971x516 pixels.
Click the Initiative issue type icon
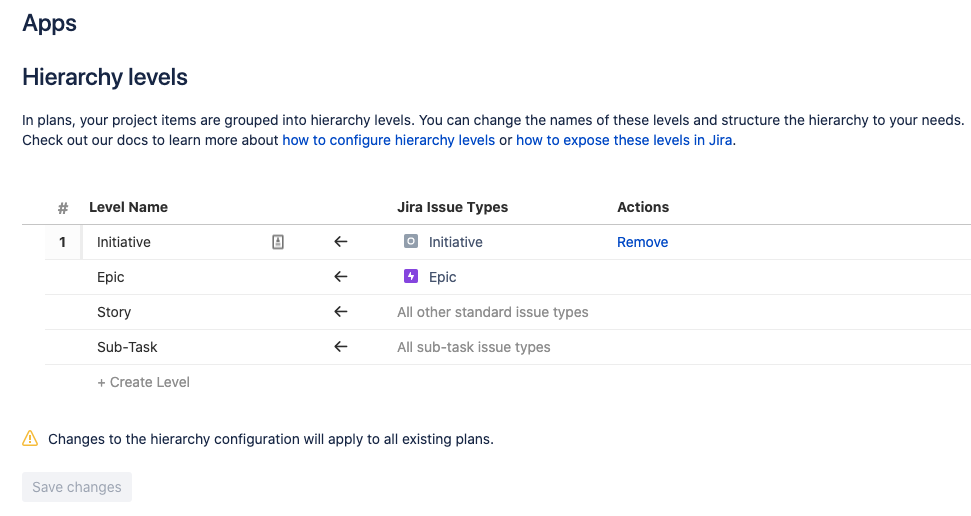coord(411,241)
